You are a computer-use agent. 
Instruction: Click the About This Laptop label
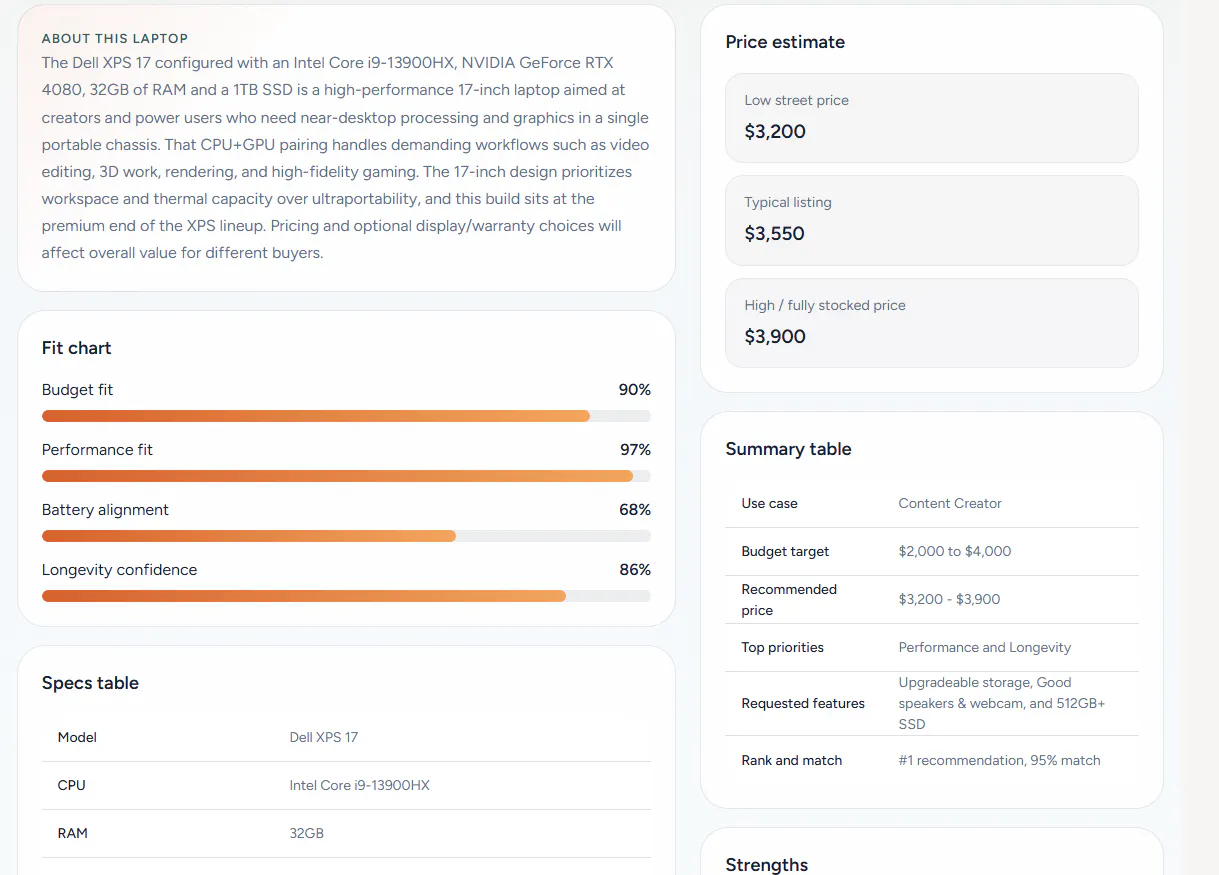tap(115, 39)
